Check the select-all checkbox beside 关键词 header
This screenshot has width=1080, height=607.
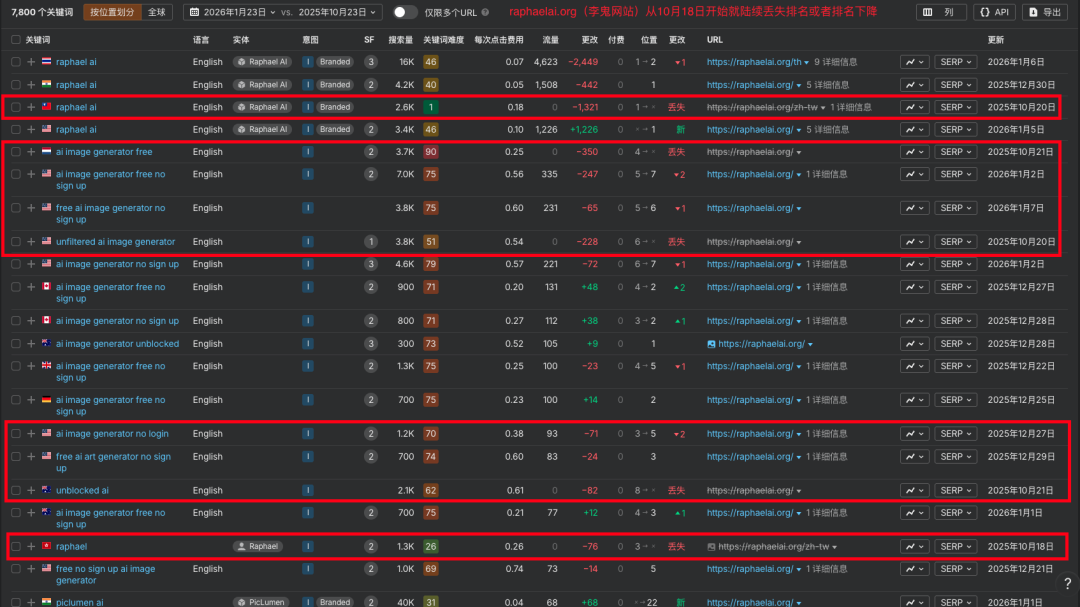(x=16, y=40)
